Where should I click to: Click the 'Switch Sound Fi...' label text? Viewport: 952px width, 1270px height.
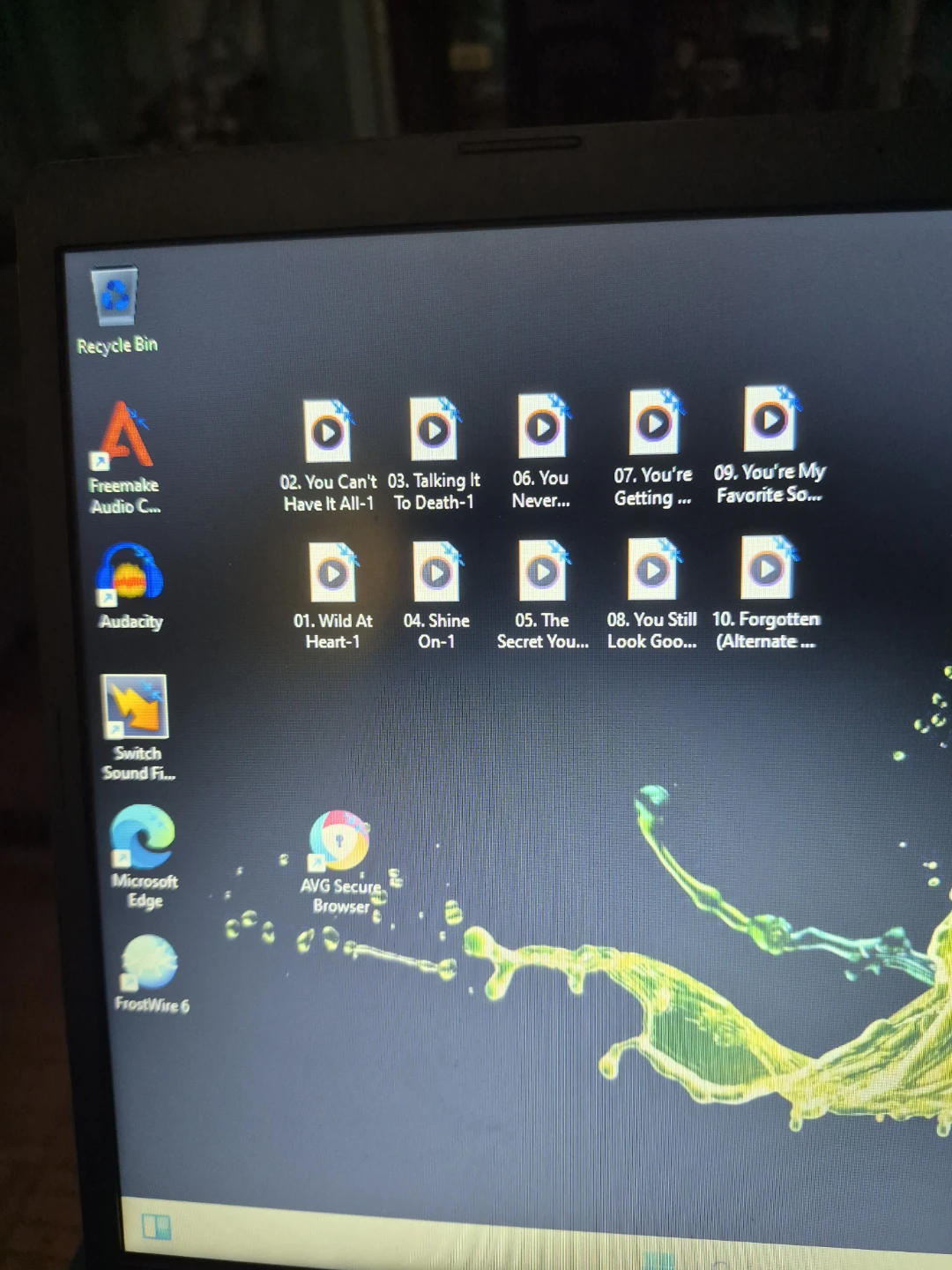pyautogui.click(x=138, y=763)
